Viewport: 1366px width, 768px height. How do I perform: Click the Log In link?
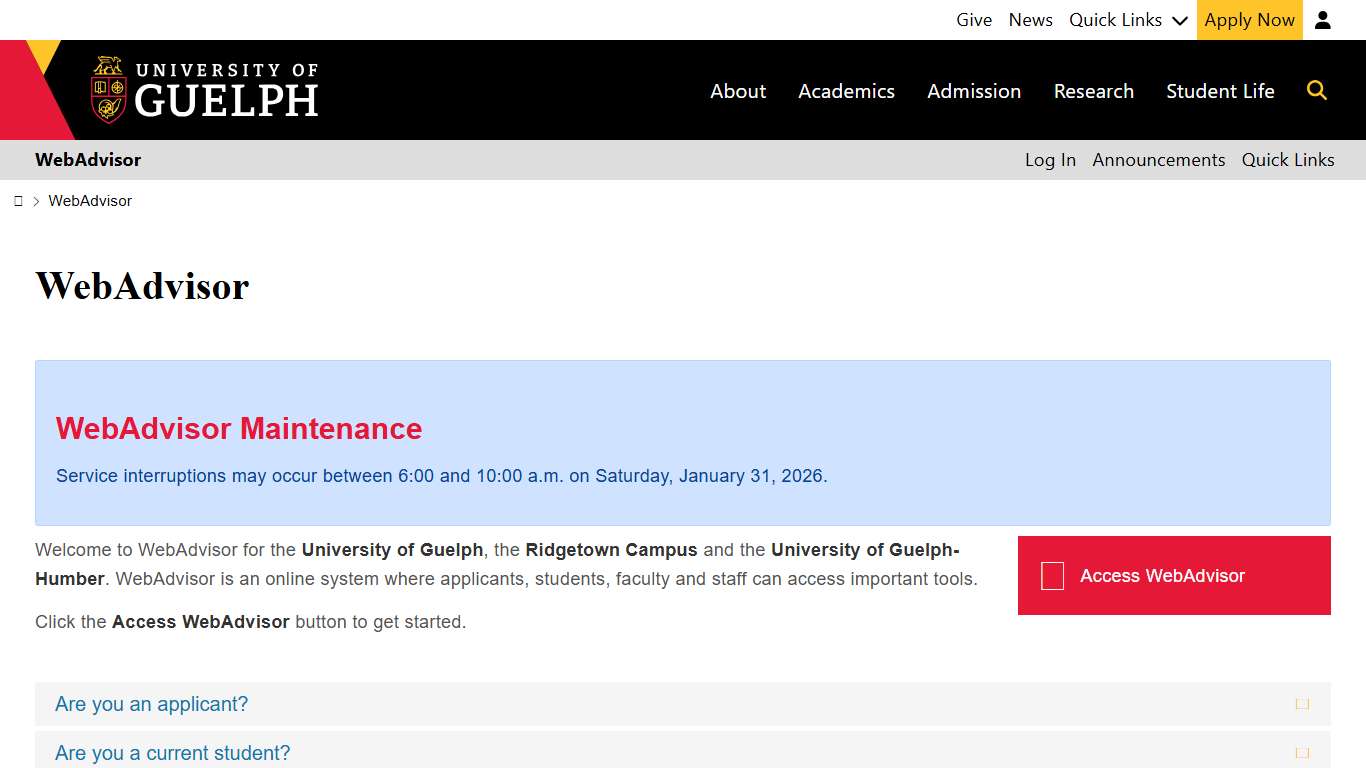click(1050, 159)
